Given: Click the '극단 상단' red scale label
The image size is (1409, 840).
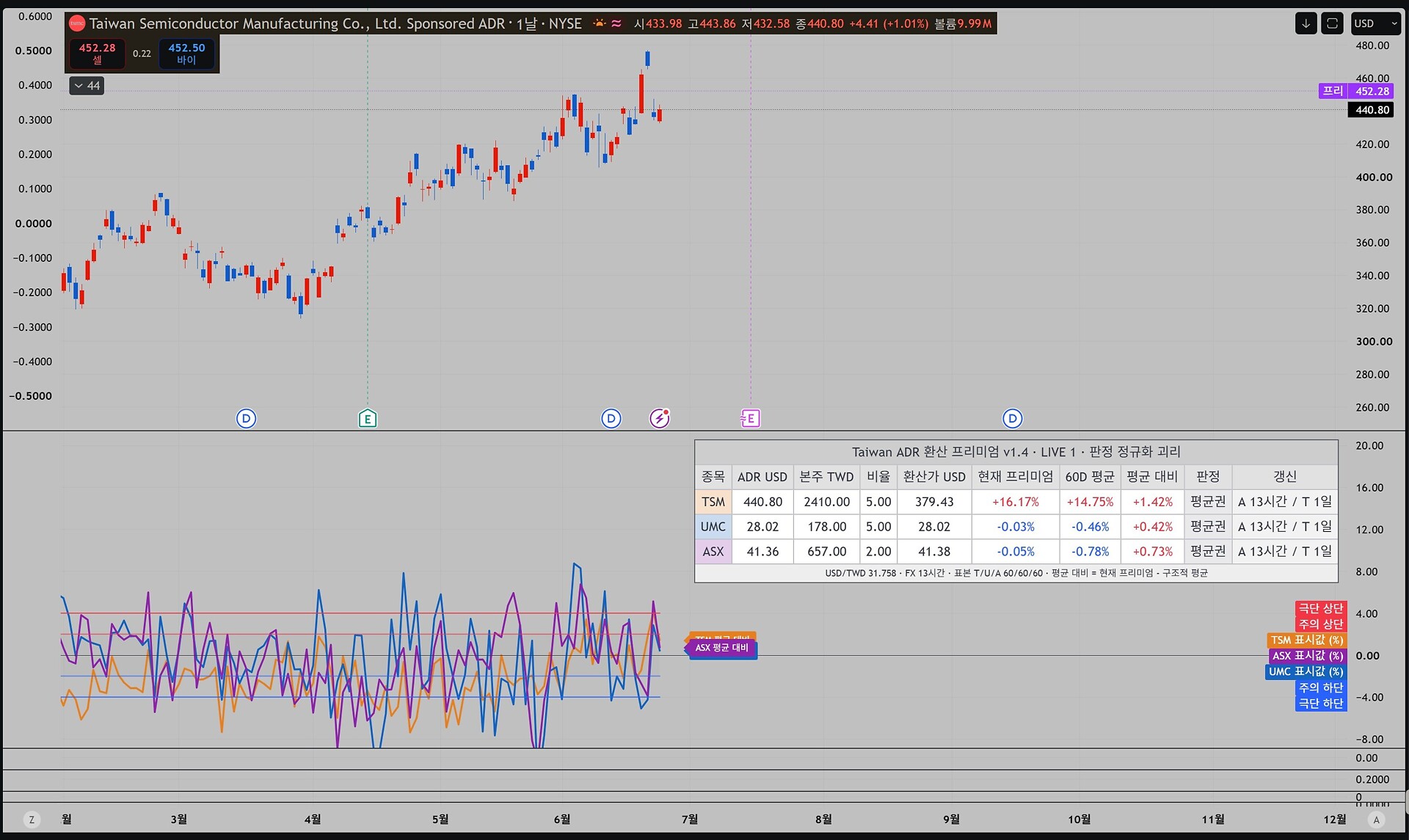Looking at the screenshot, I should click(1321, 608).
